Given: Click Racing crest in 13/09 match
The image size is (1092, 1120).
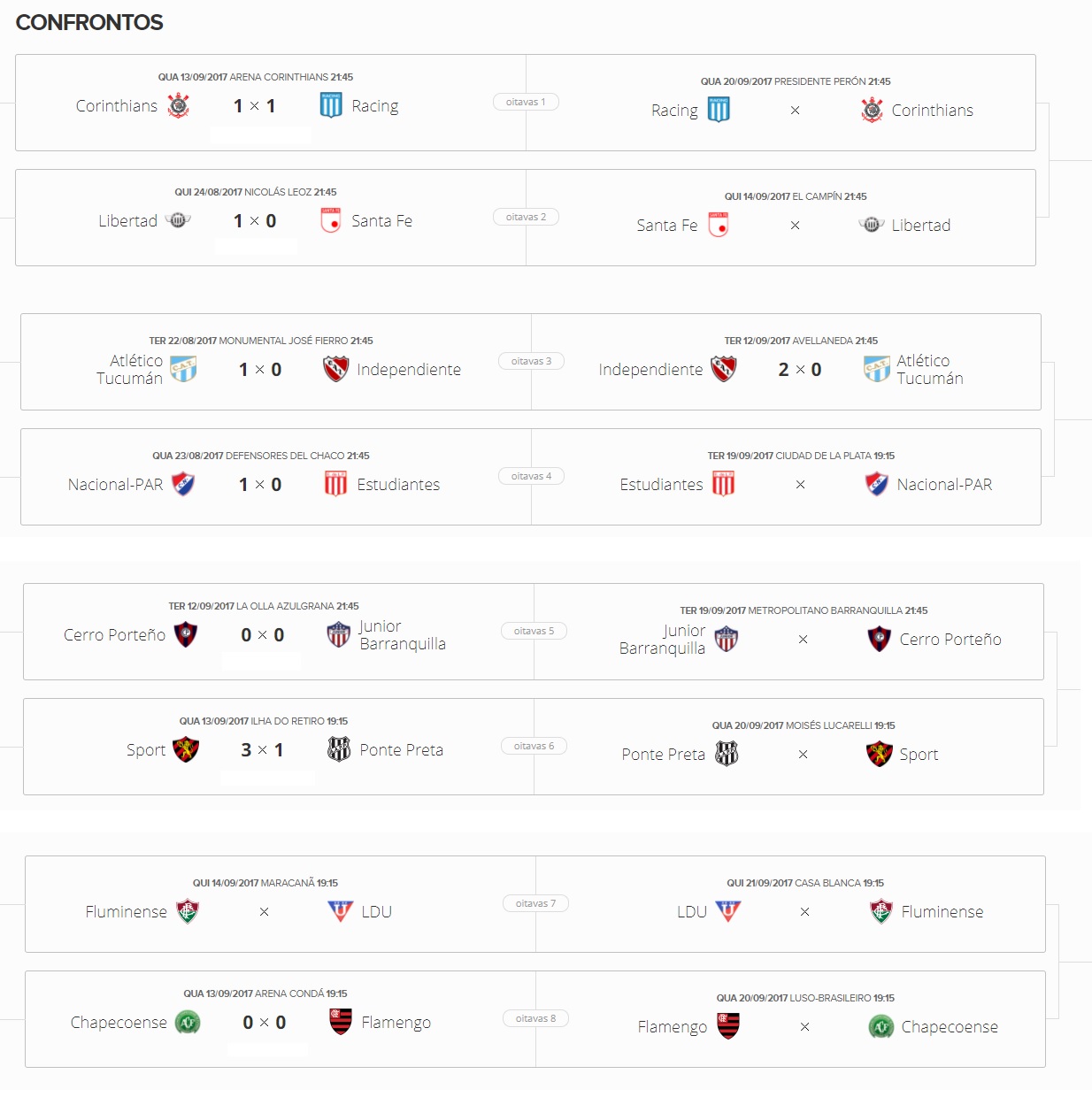Looking at the screenshot, I should pos(331,105).
